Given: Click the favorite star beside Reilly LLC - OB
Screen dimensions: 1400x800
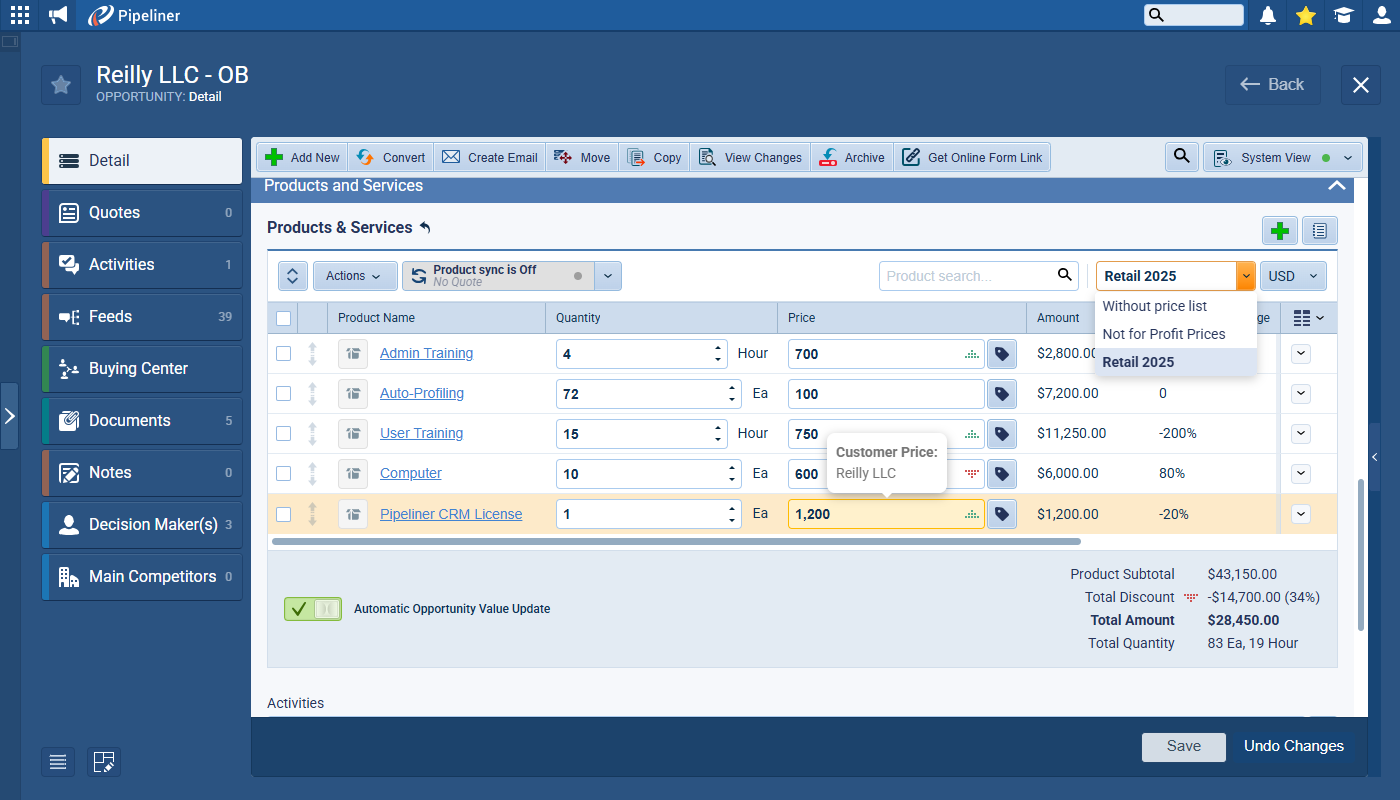Looking at the screenshot, I should pyautogui.click(x=61, y=85).
